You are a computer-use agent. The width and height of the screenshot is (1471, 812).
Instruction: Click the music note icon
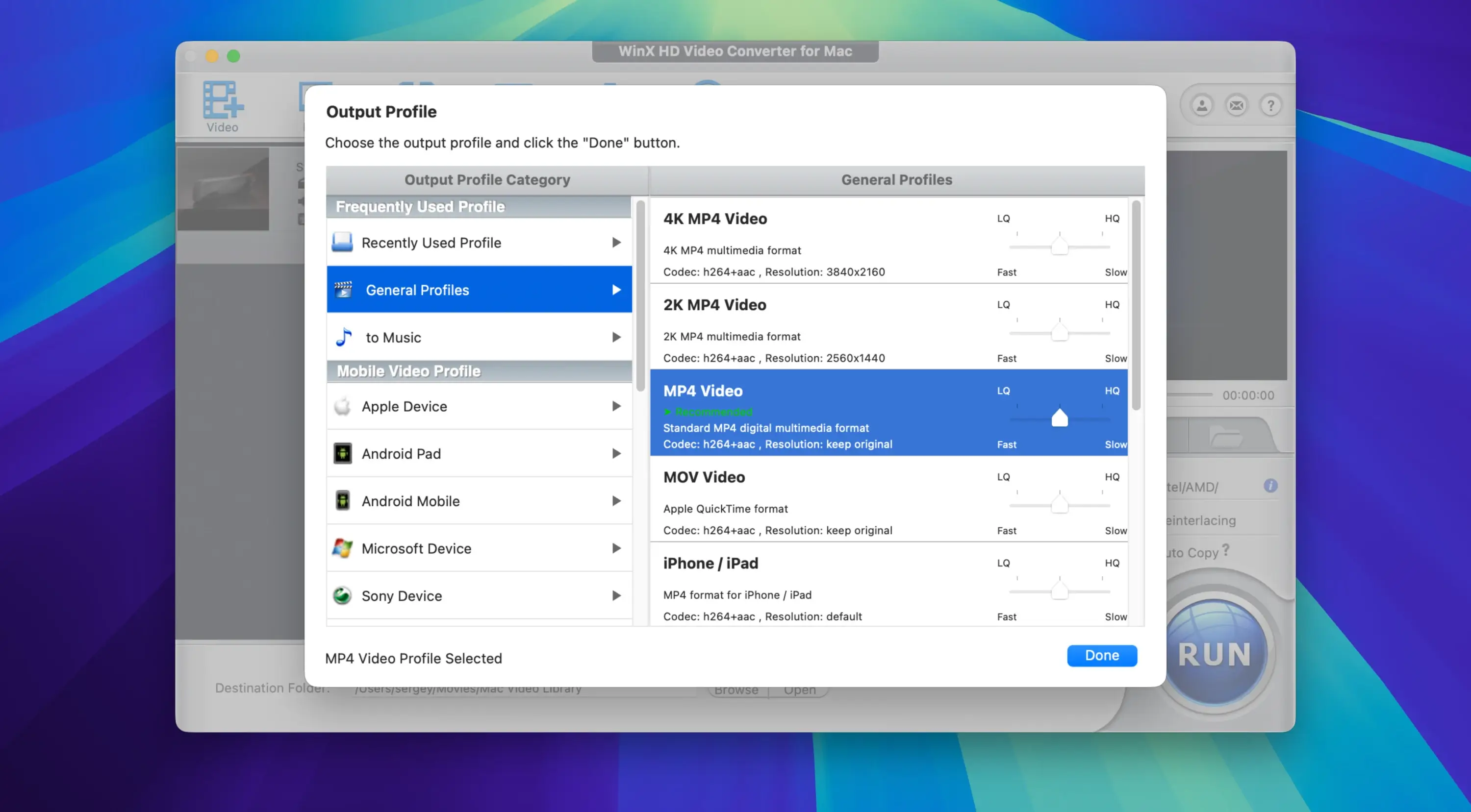(x=343, y=337)
